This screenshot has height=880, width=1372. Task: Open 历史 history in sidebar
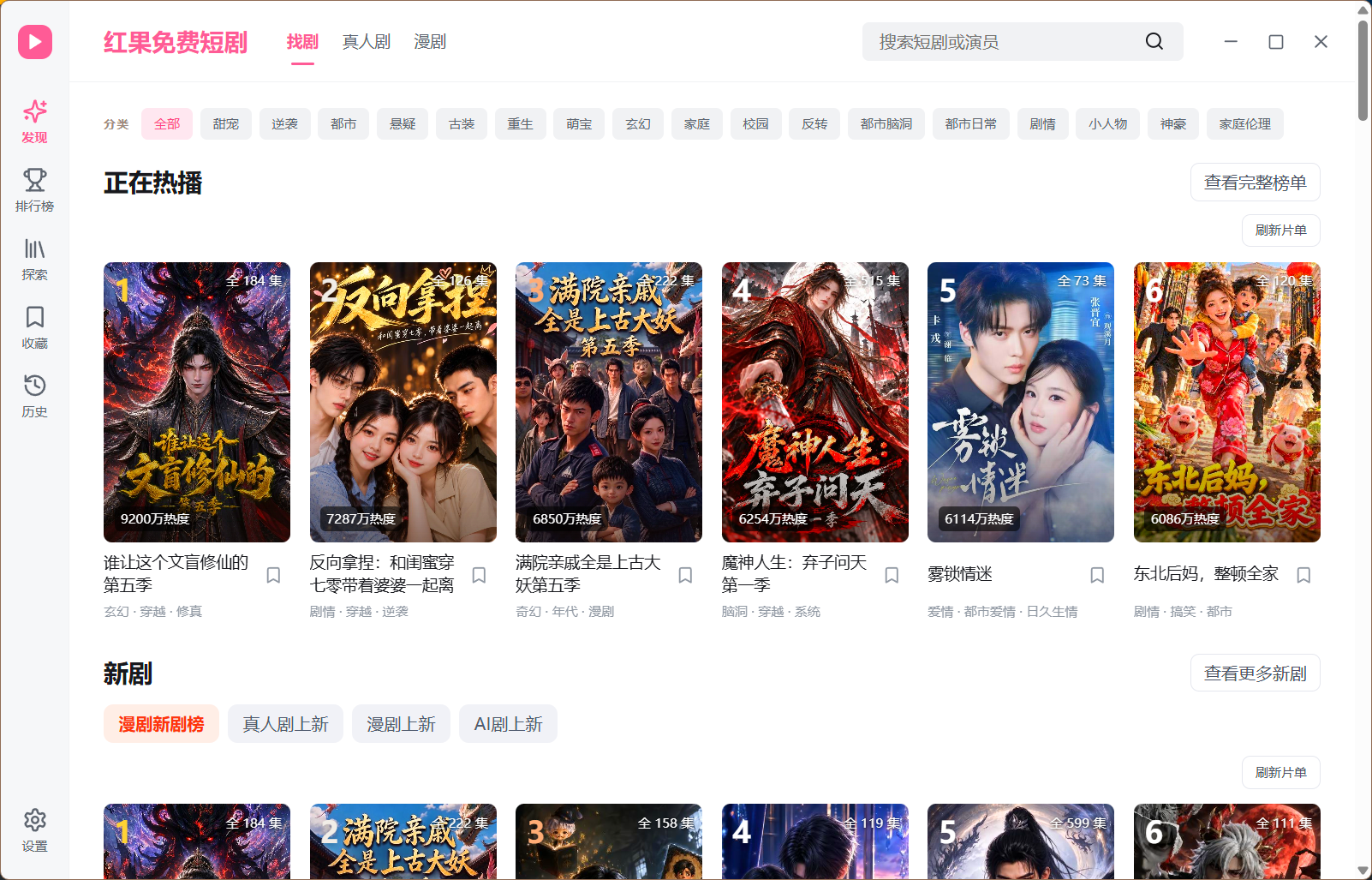(35, 396)
